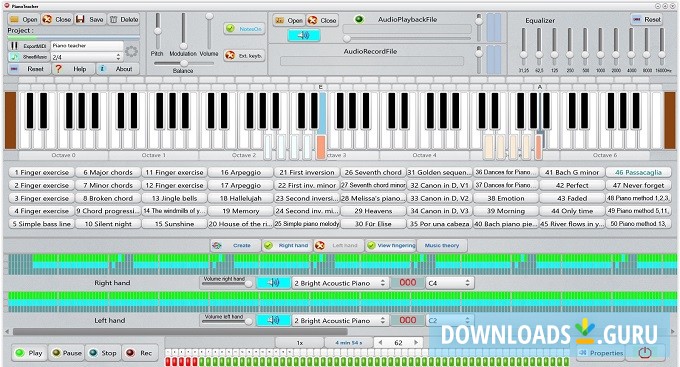The image size is (680, 367).
Task: Select lesson 38 Emotion
Action: coord(506,198)
